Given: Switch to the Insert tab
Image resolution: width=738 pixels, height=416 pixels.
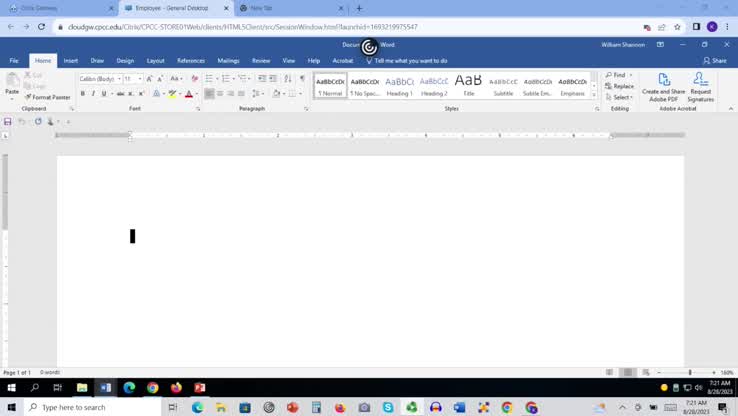Looking at the screenshot, I should point(71,61).
